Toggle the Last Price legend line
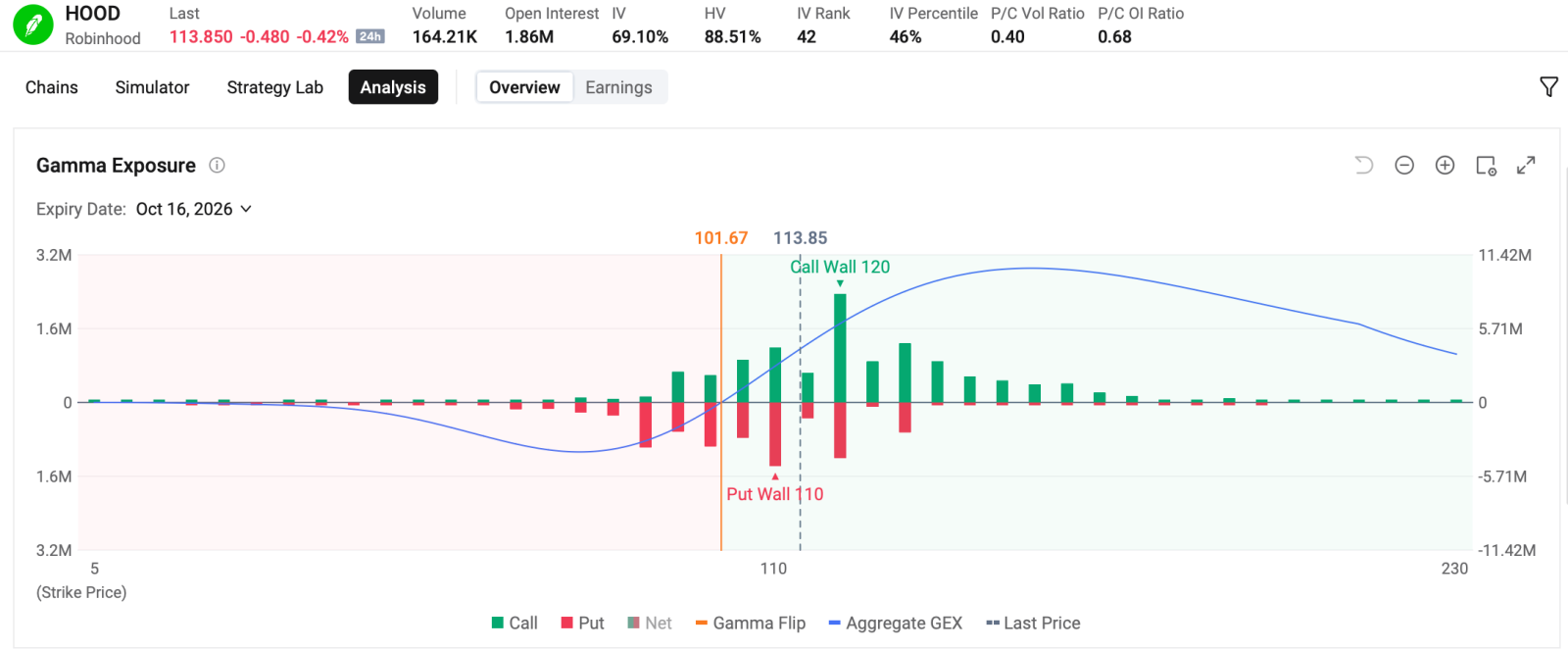The height and width of the screenshot is (650, 1568). point(1033,624)
